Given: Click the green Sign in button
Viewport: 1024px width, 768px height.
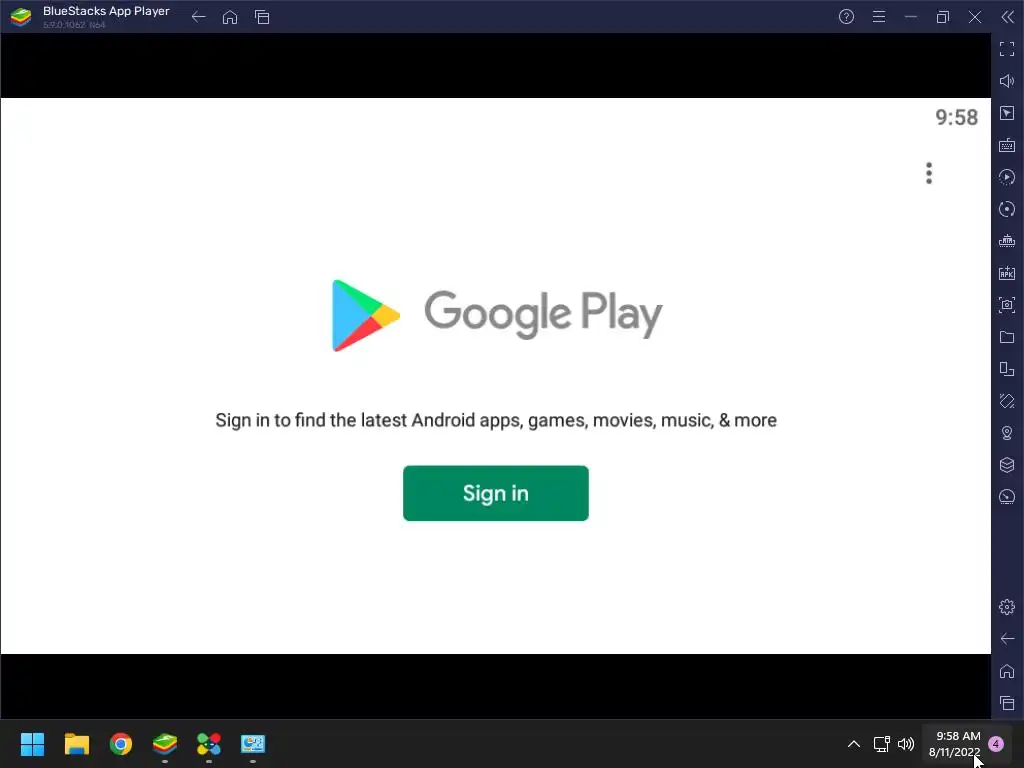Looking at the screenshot, I should (x=496, y=493).
